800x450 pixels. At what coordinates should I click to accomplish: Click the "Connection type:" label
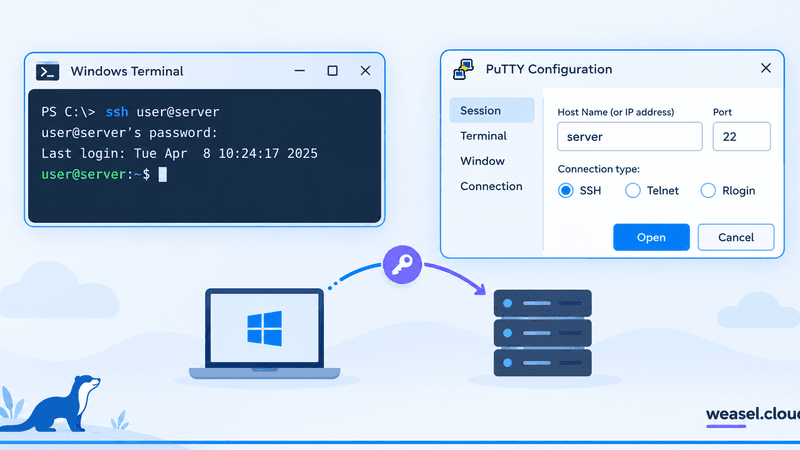point(598,169)
